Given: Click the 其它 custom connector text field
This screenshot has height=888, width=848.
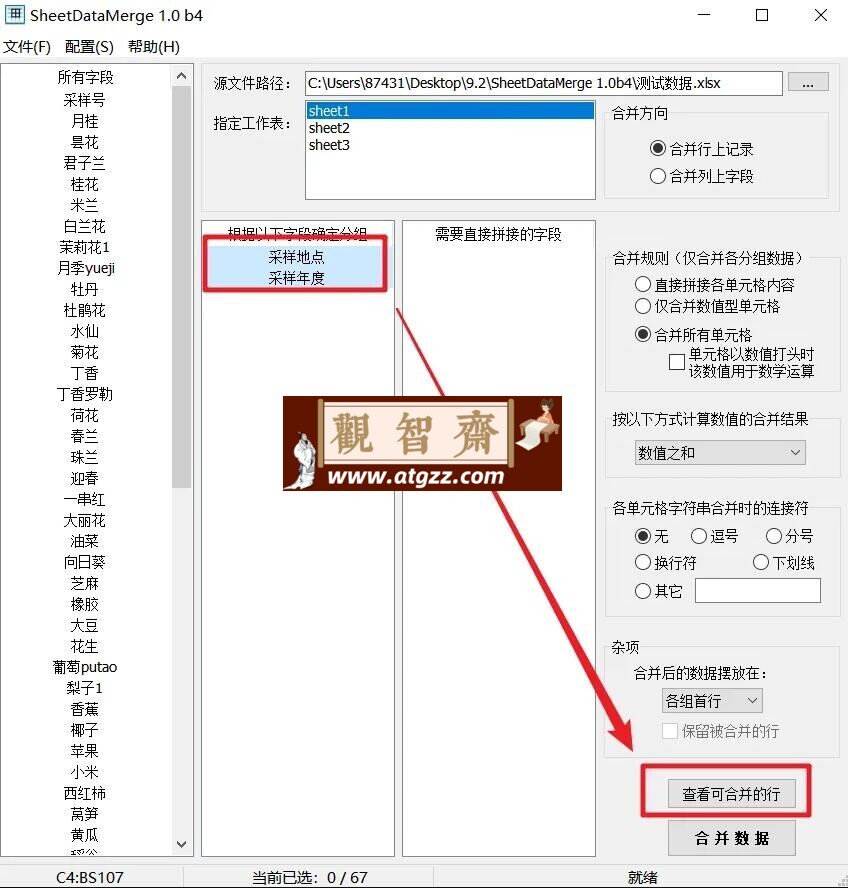Looking at the screenshot, I should pos(757,591).
